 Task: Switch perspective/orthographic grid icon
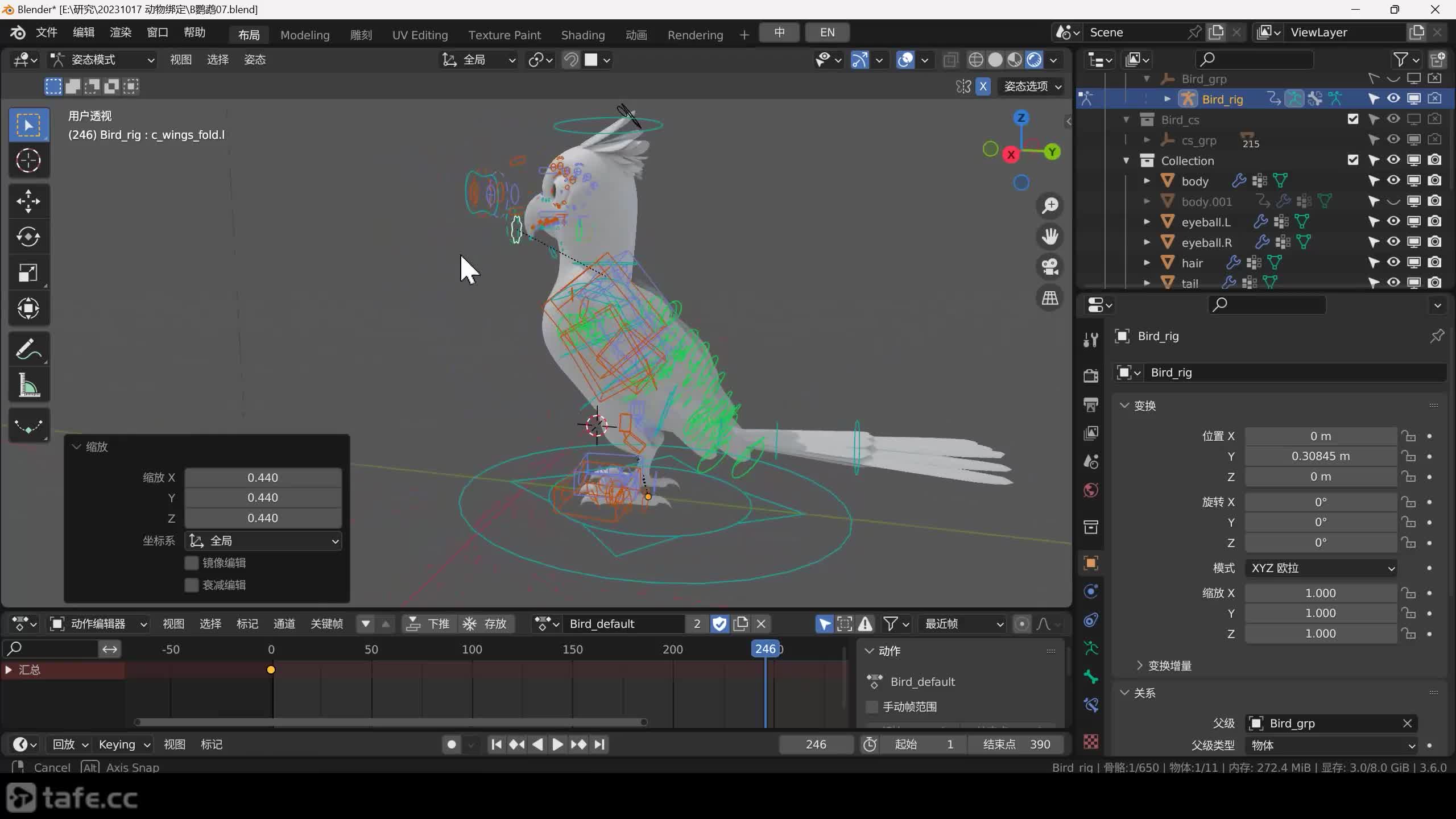1050,297
